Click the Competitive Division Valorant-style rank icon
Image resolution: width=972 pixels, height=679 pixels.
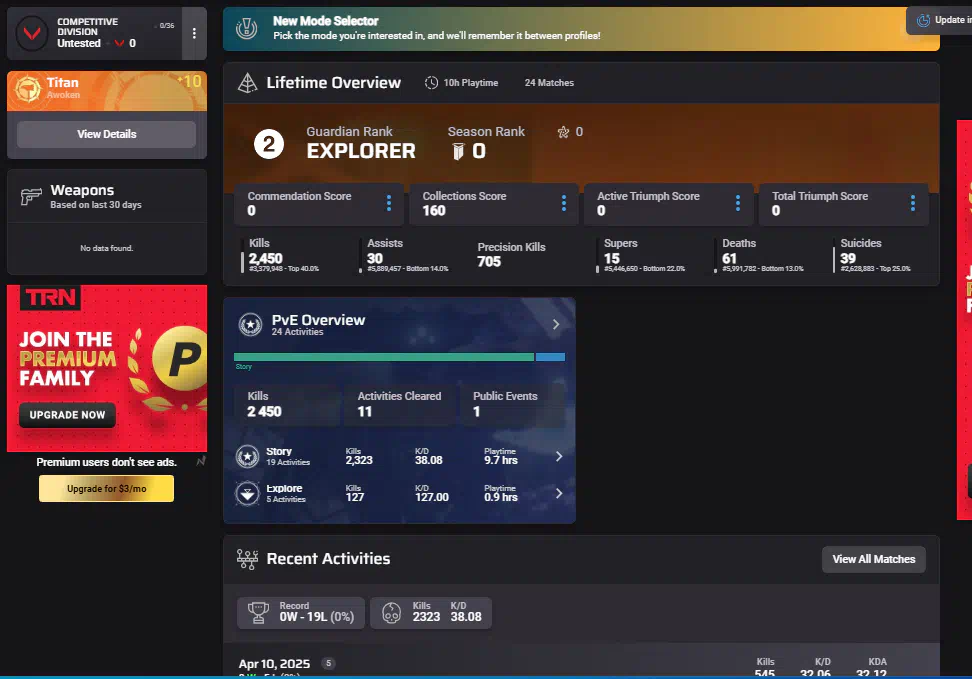click(x=33, y=35)
